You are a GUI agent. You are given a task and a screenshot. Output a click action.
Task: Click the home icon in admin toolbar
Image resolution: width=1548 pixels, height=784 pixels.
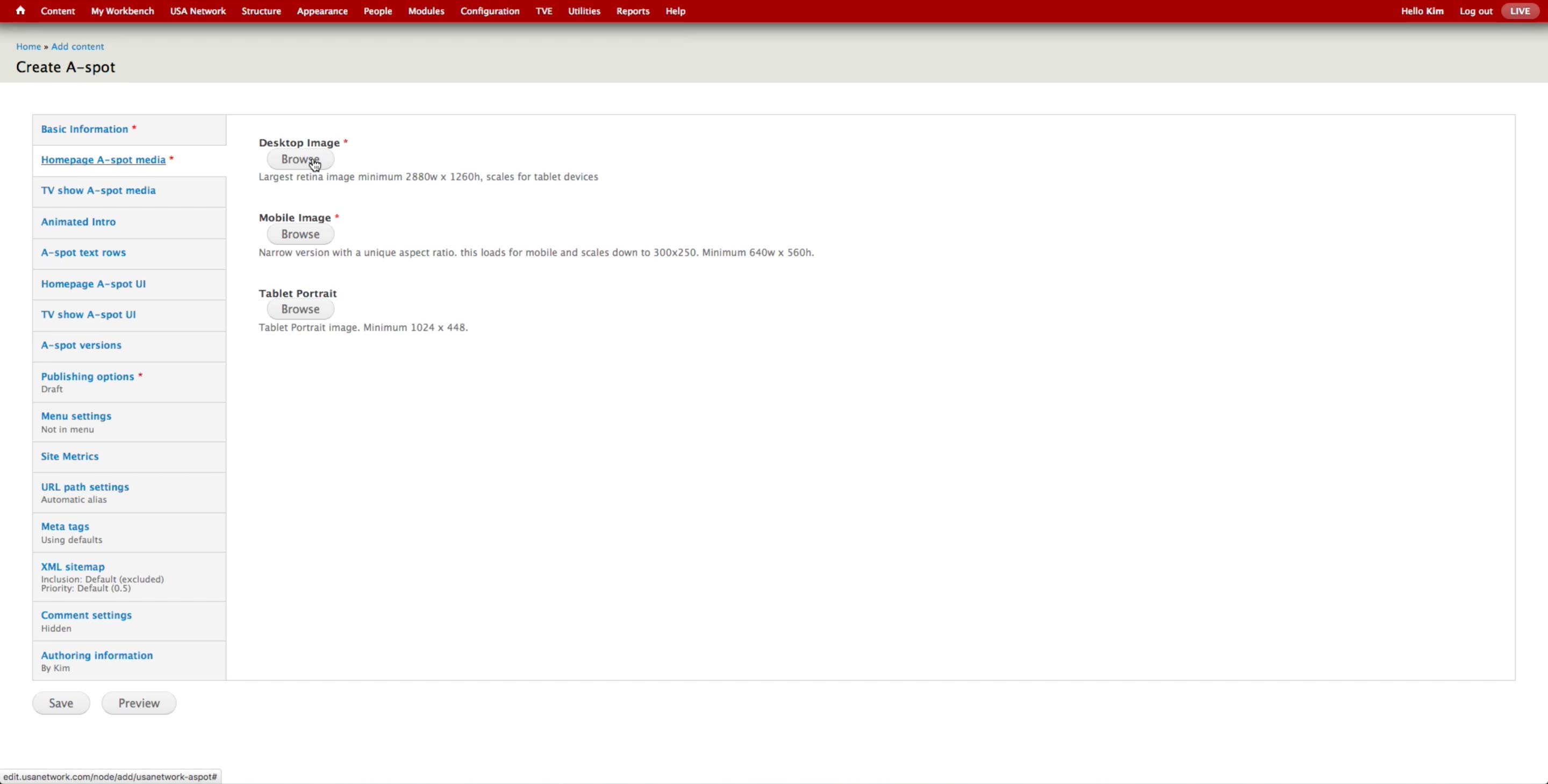click(x=20, y=11)
